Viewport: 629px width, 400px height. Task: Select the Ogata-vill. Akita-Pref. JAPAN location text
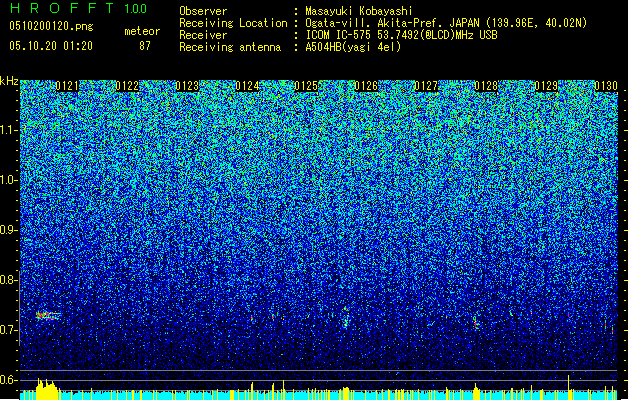(x=446, y=23)
